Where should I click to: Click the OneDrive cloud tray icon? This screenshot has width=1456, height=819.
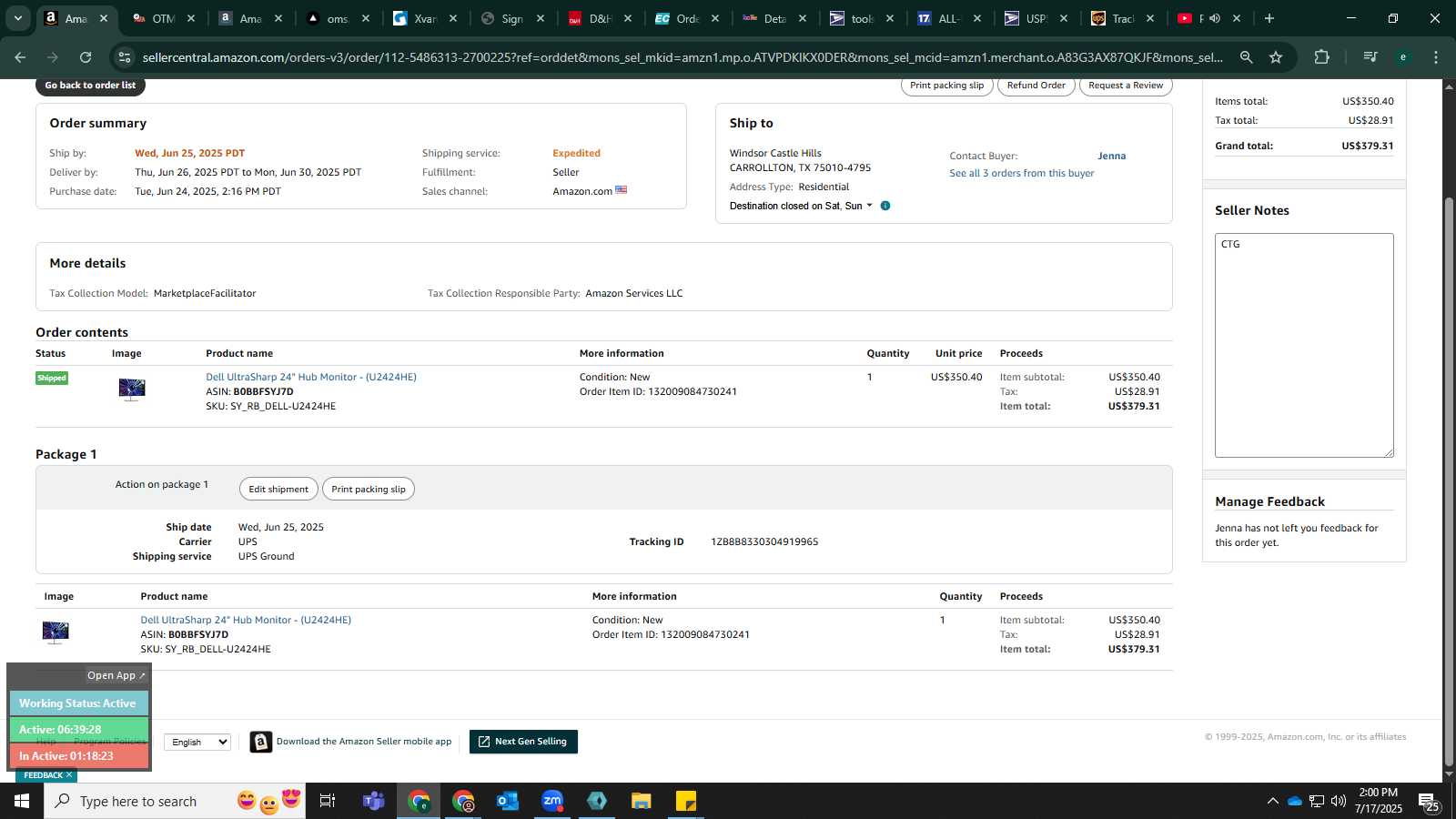tap(1294, 801)
